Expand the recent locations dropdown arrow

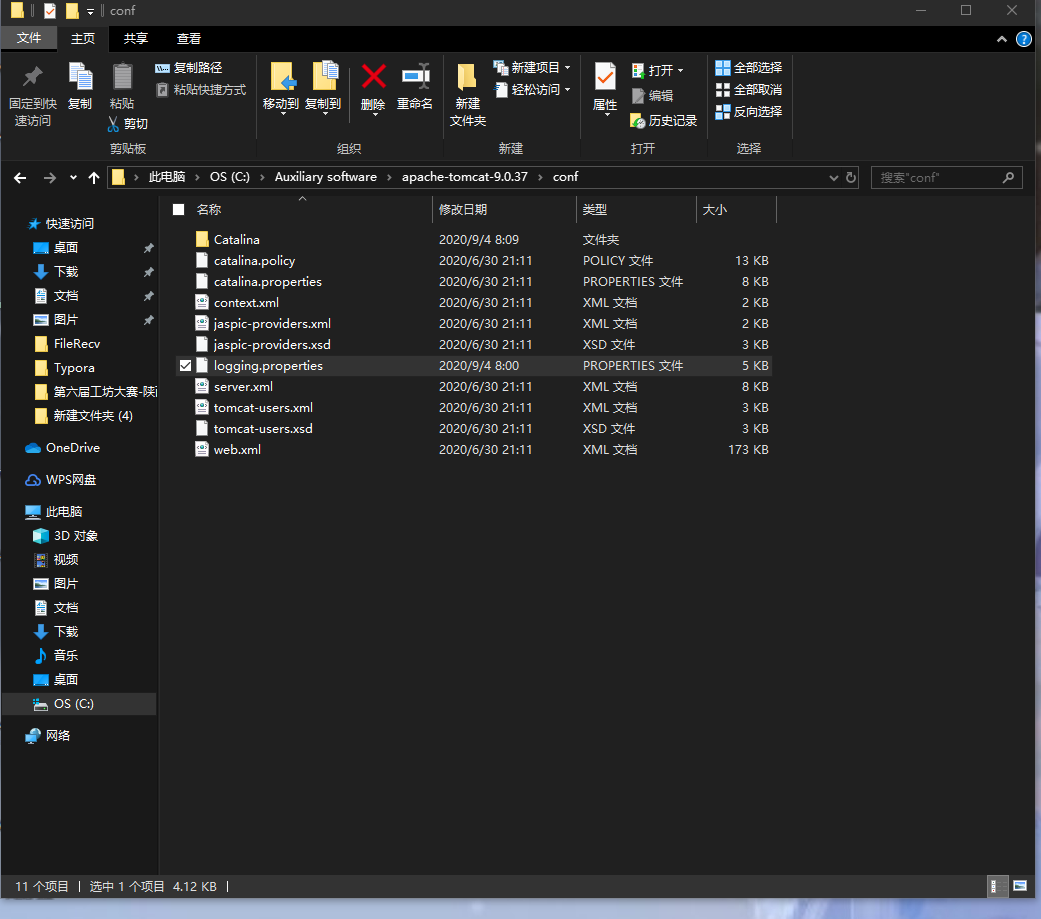73,177
